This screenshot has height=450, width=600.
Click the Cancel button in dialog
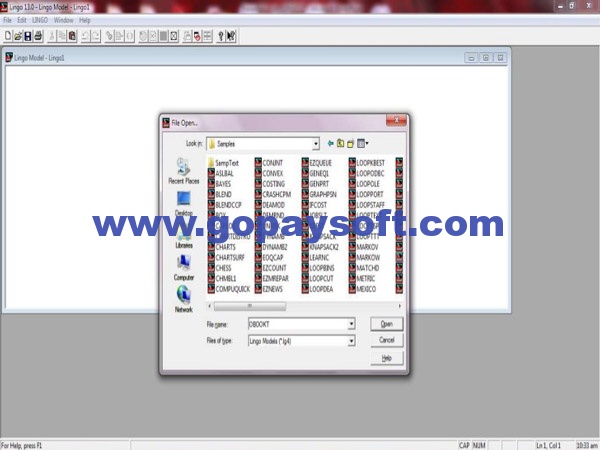click(x=386, y=340)
